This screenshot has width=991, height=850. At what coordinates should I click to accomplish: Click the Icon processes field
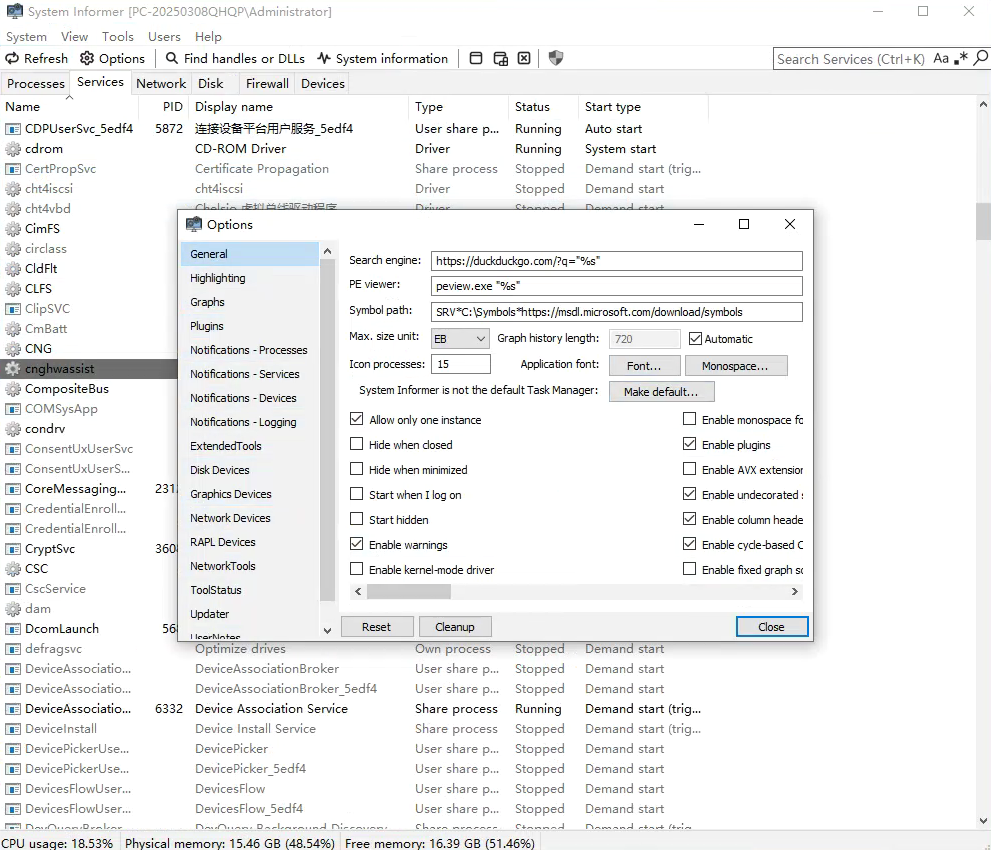pos(461,364)
